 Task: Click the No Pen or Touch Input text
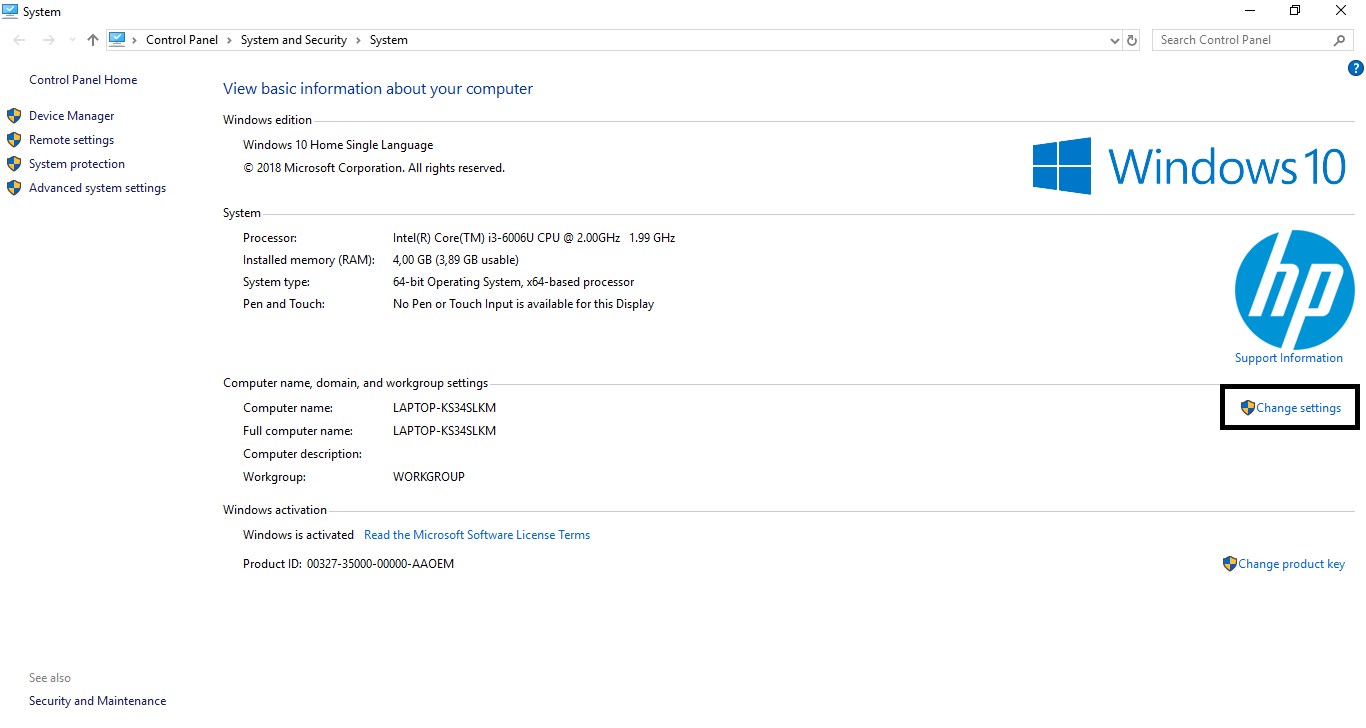pyautogui.click(x=523, y=304)
